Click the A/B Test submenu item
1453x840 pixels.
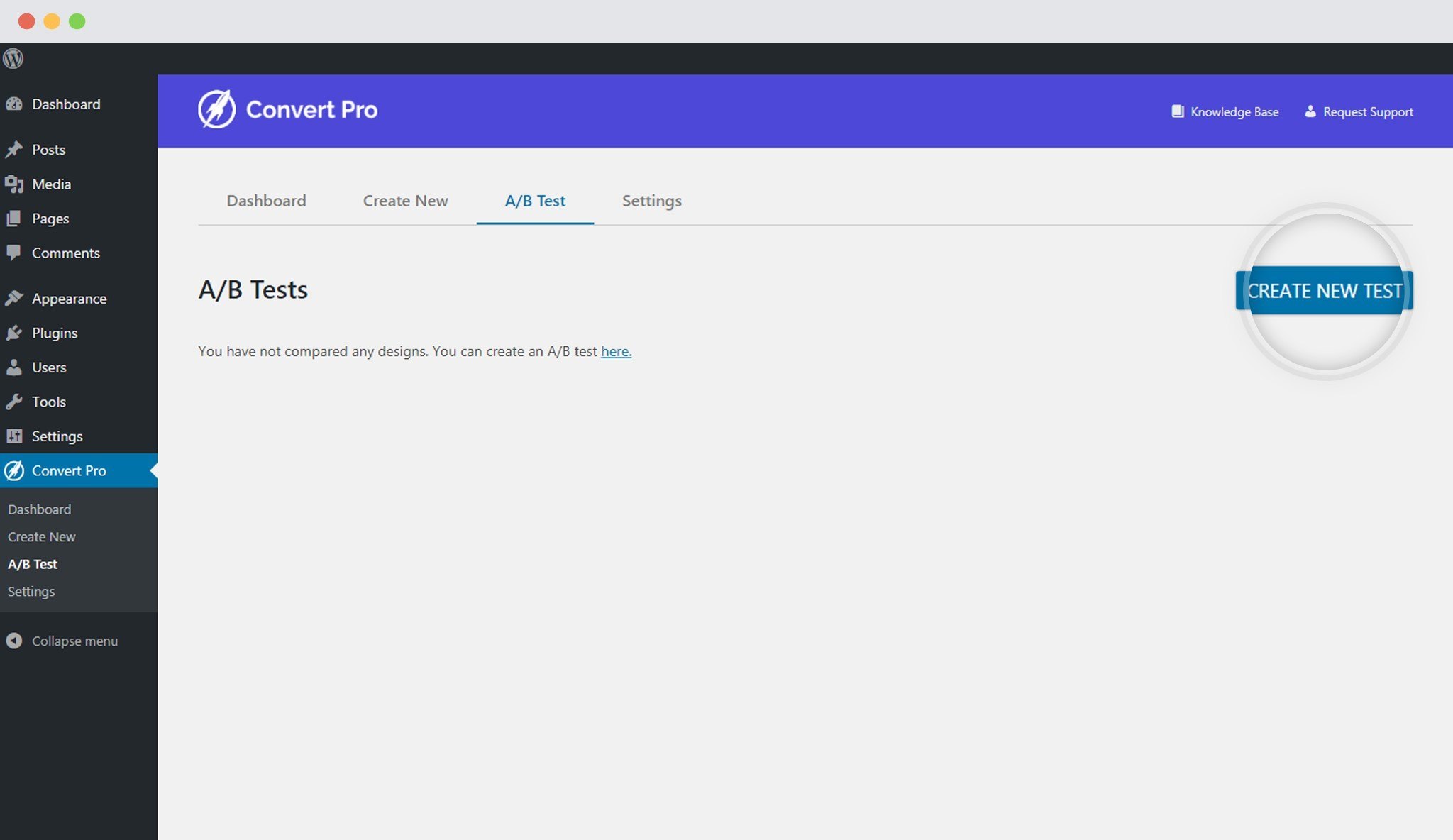coord(33,564)
